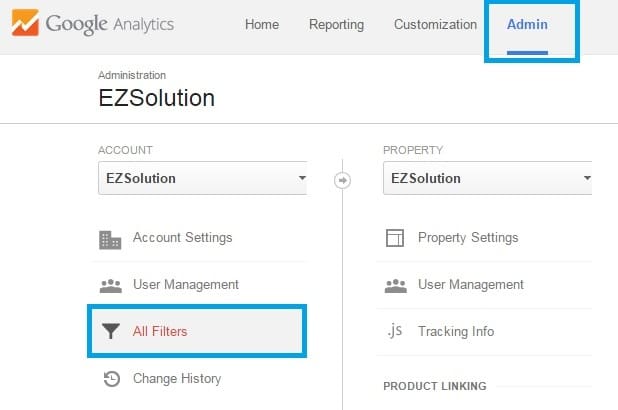The image size is (618, 410).
Task: Click the property User Management people icon
Action: [395, 286]
